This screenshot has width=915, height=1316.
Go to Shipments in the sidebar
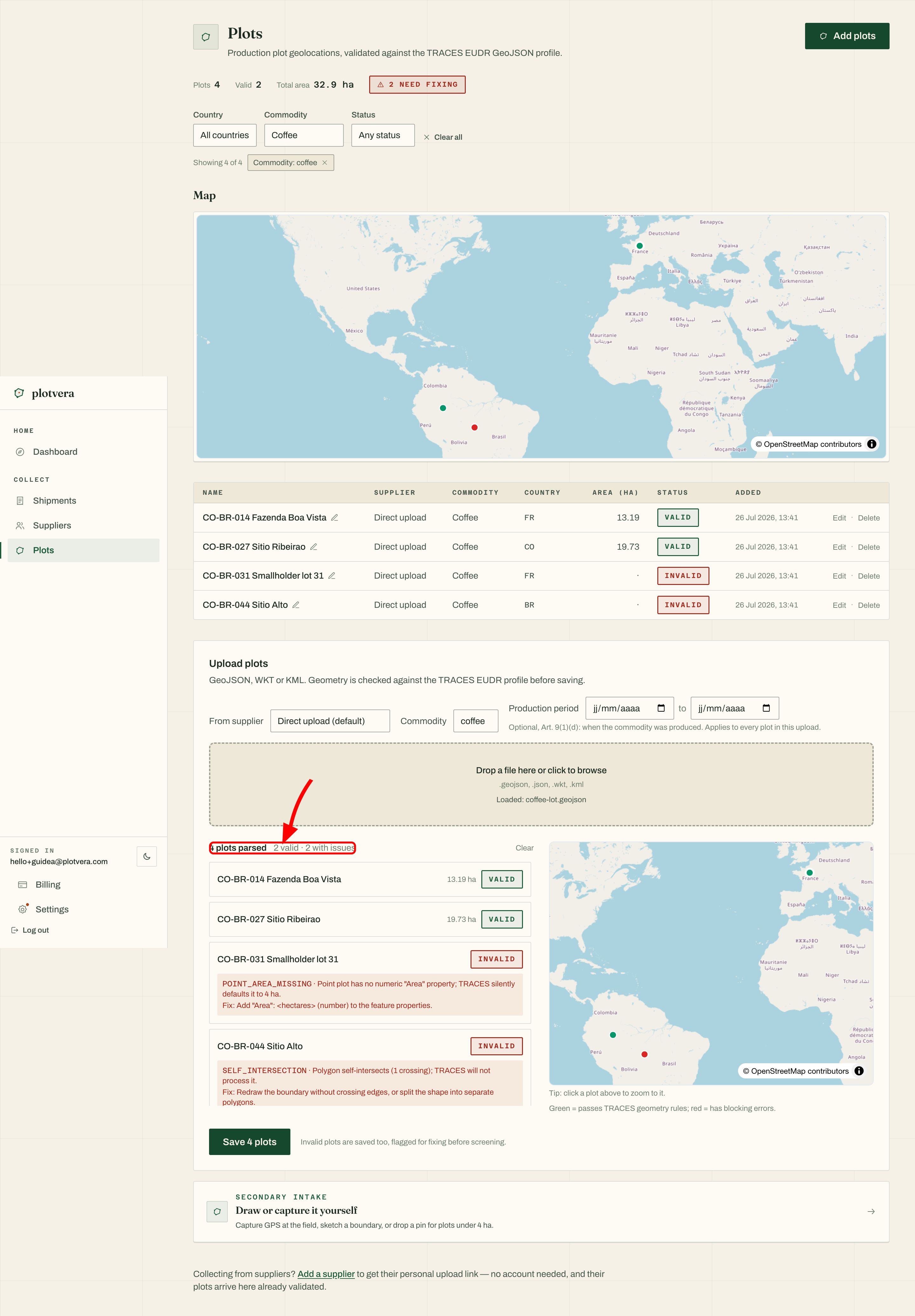[54, 501]
